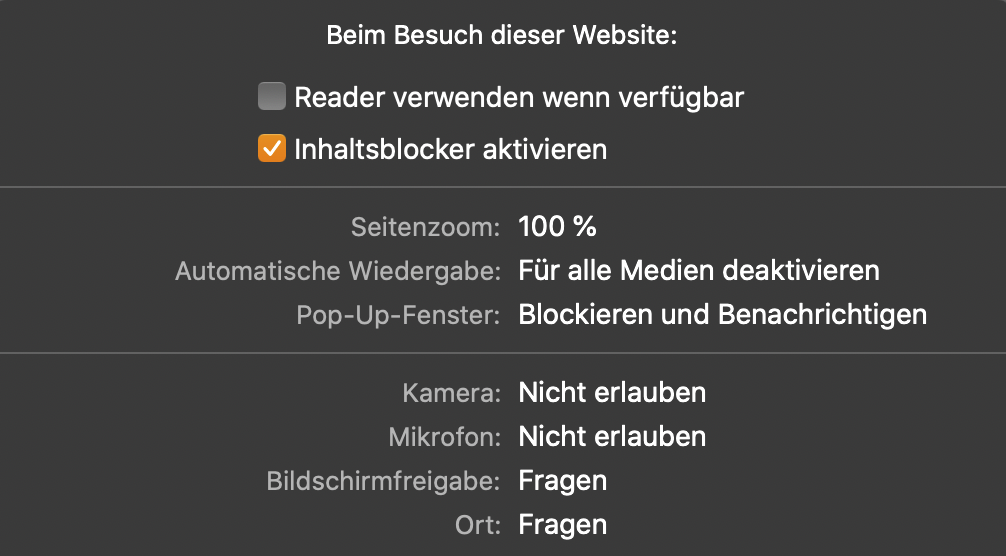Click the 'Bildschirmfreigabe:' label
The height and width of the screenshot is (556, 1006).
coord(383,482)
